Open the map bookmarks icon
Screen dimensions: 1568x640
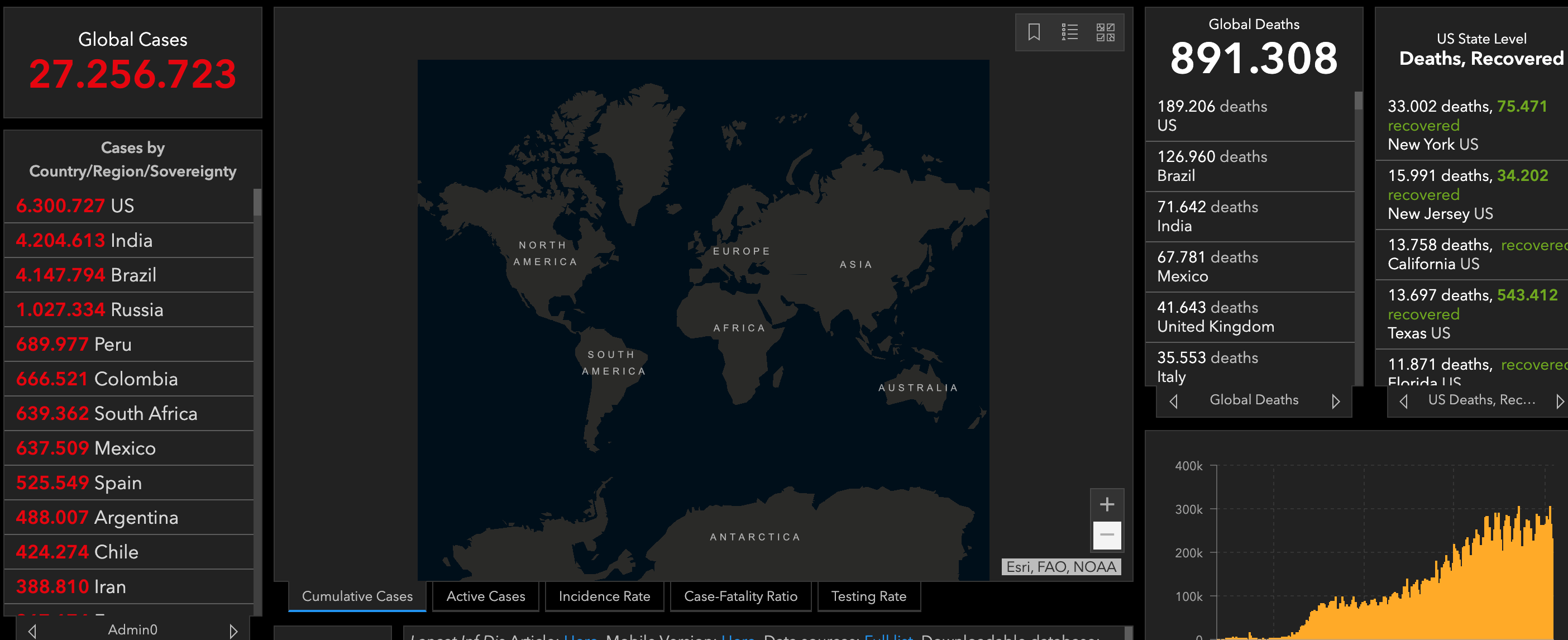click(x=1034, y=32)
